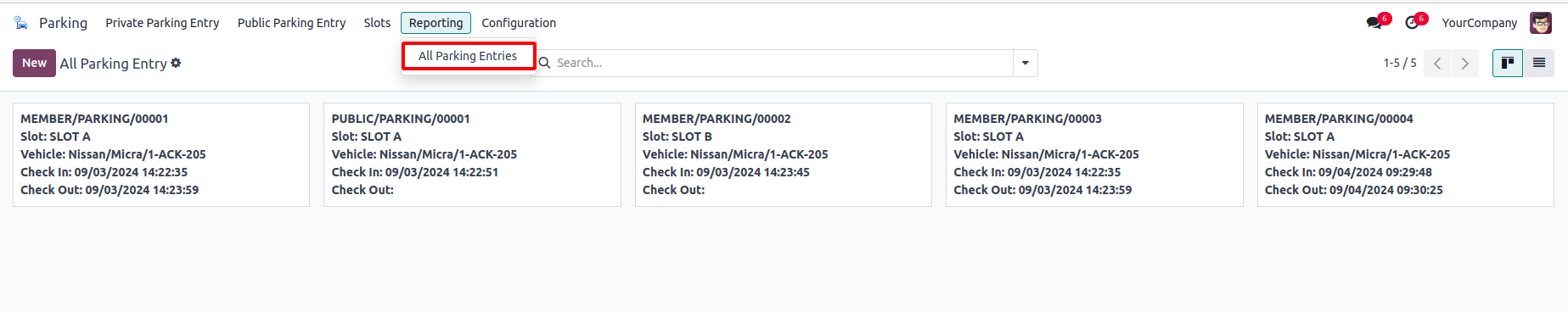Viewport: 1568px width, 312px height.
Task: Open the activities clock icon
Action: [1412, 23]
